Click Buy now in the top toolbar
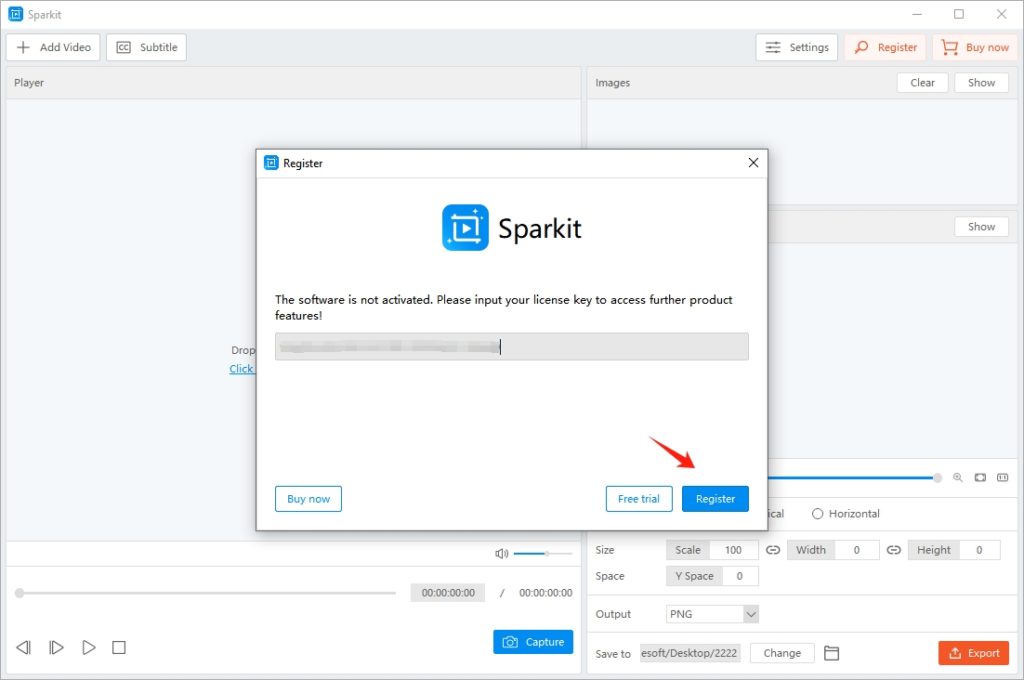 pos(974,47)
